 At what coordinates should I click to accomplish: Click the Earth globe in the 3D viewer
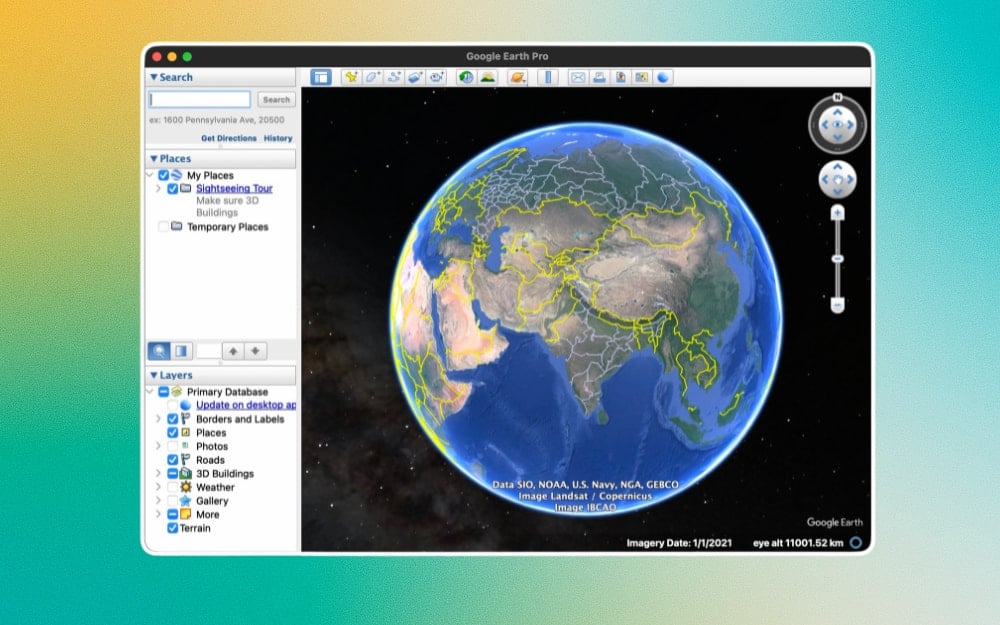tap(586, 319)
